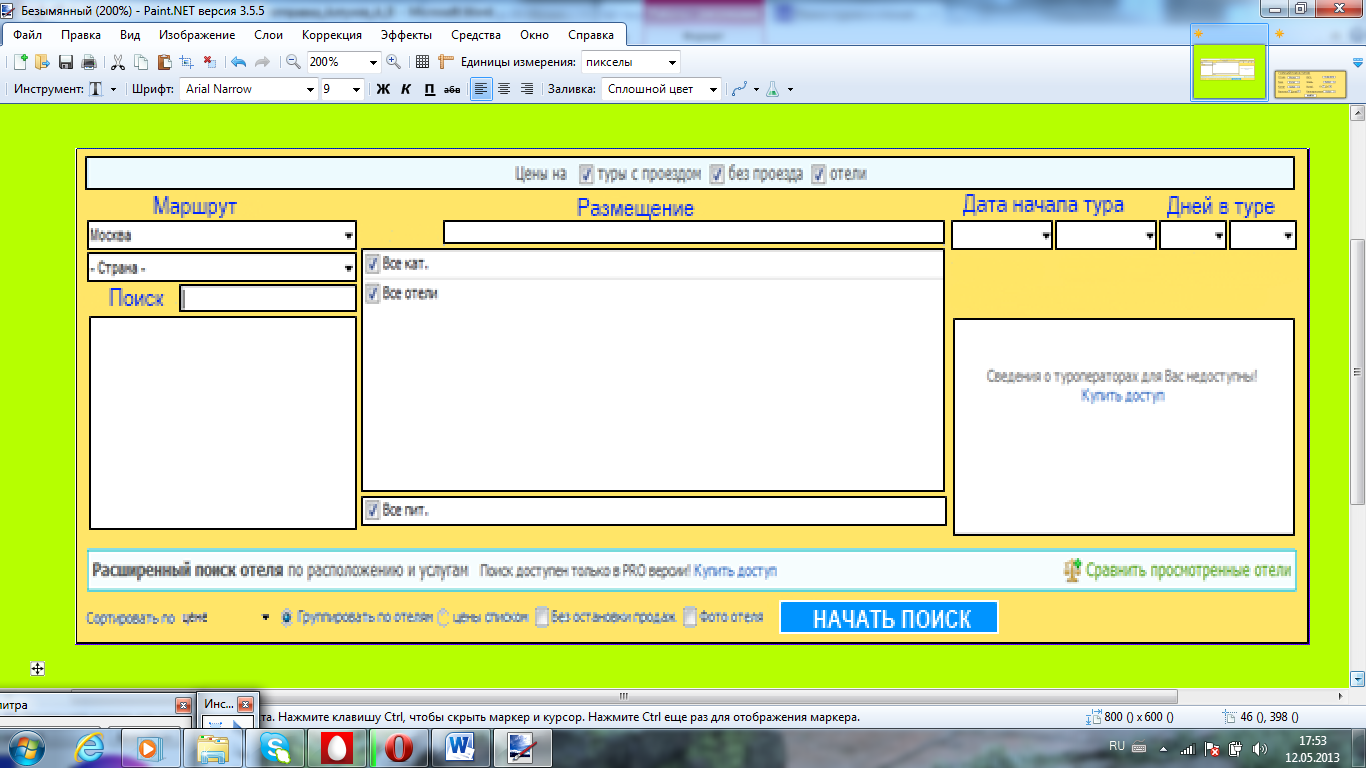Select 'Группировать по отелям' radio button
The image size is (1366, 768).
(x=287, y=617)
